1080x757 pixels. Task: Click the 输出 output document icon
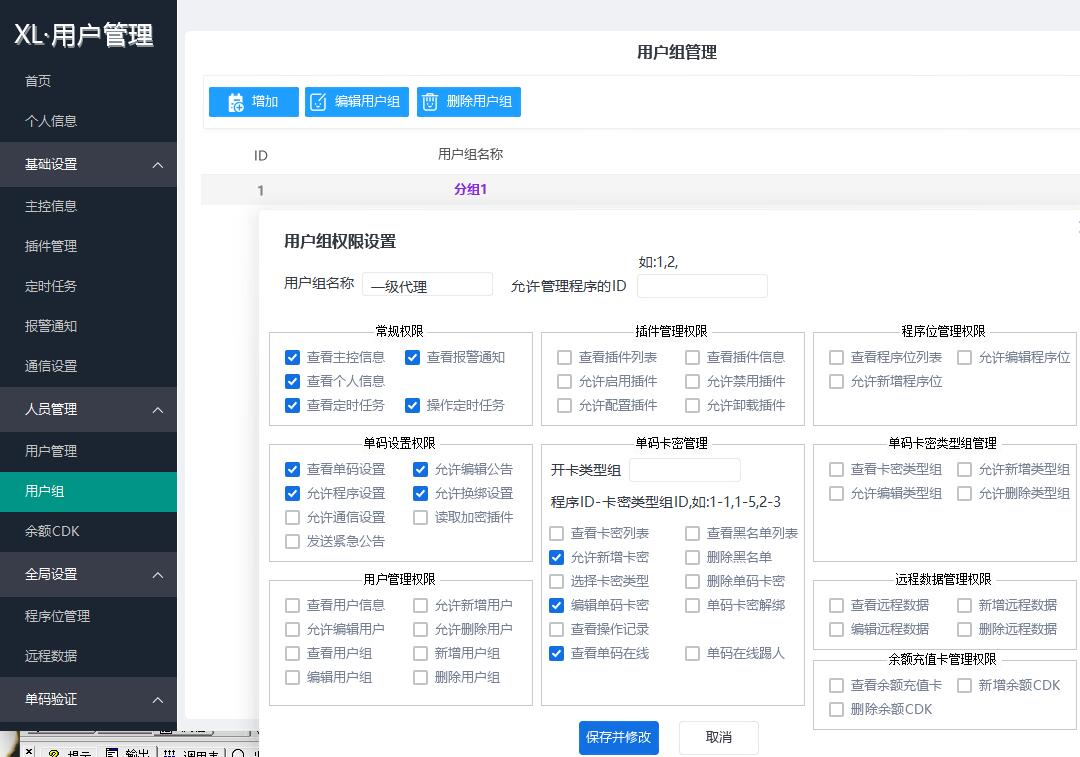112,752
